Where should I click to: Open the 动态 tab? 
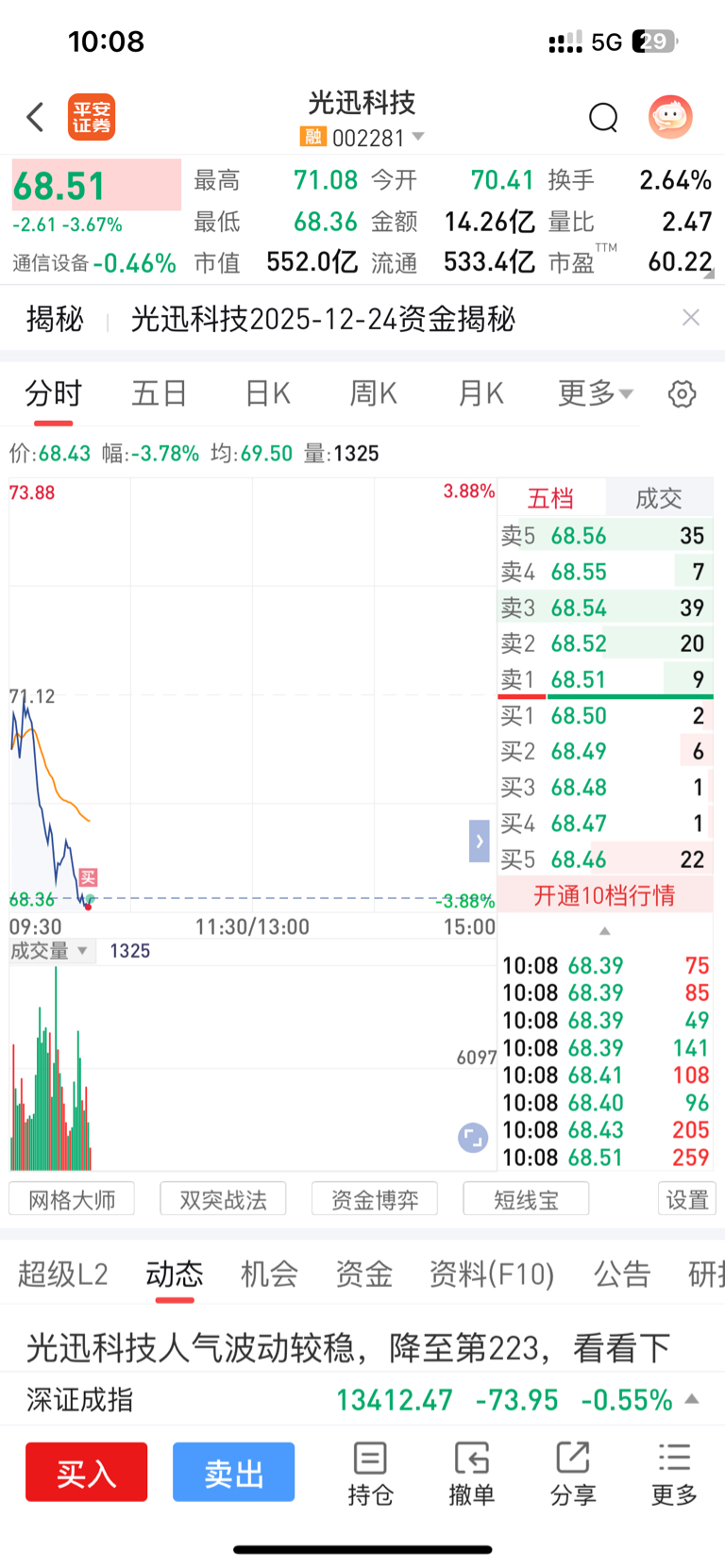click(175, 1275)
